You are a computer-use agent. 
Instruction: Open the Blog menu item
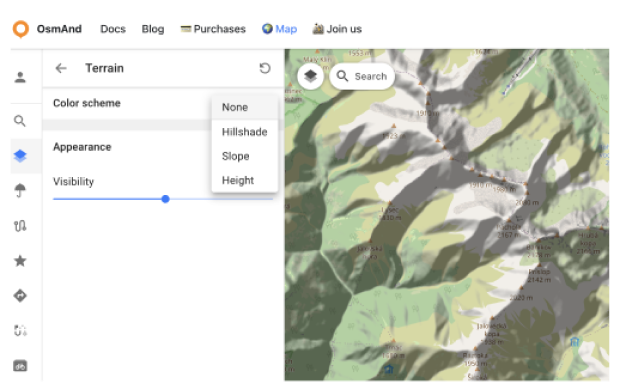pos(153,29)
